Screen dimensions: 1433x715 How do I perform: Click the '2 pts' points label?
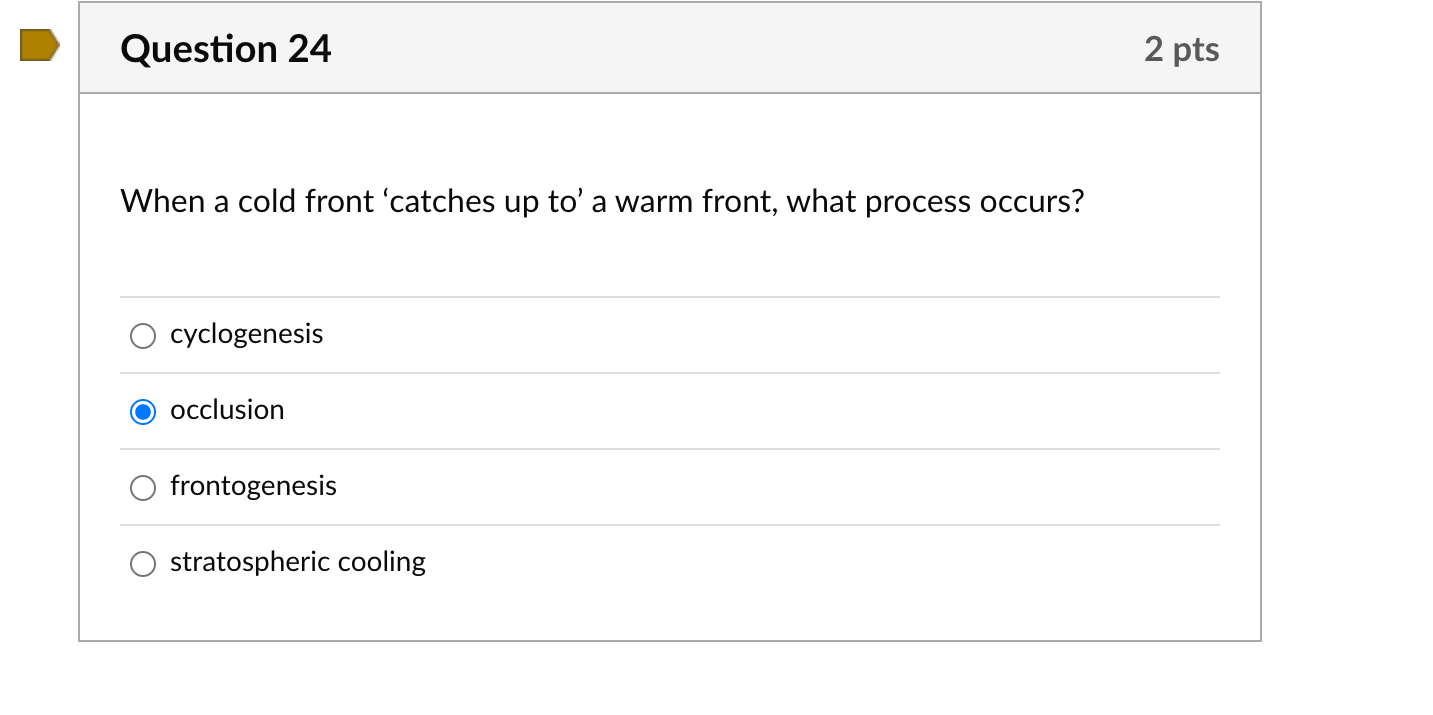pos(1181,49)
